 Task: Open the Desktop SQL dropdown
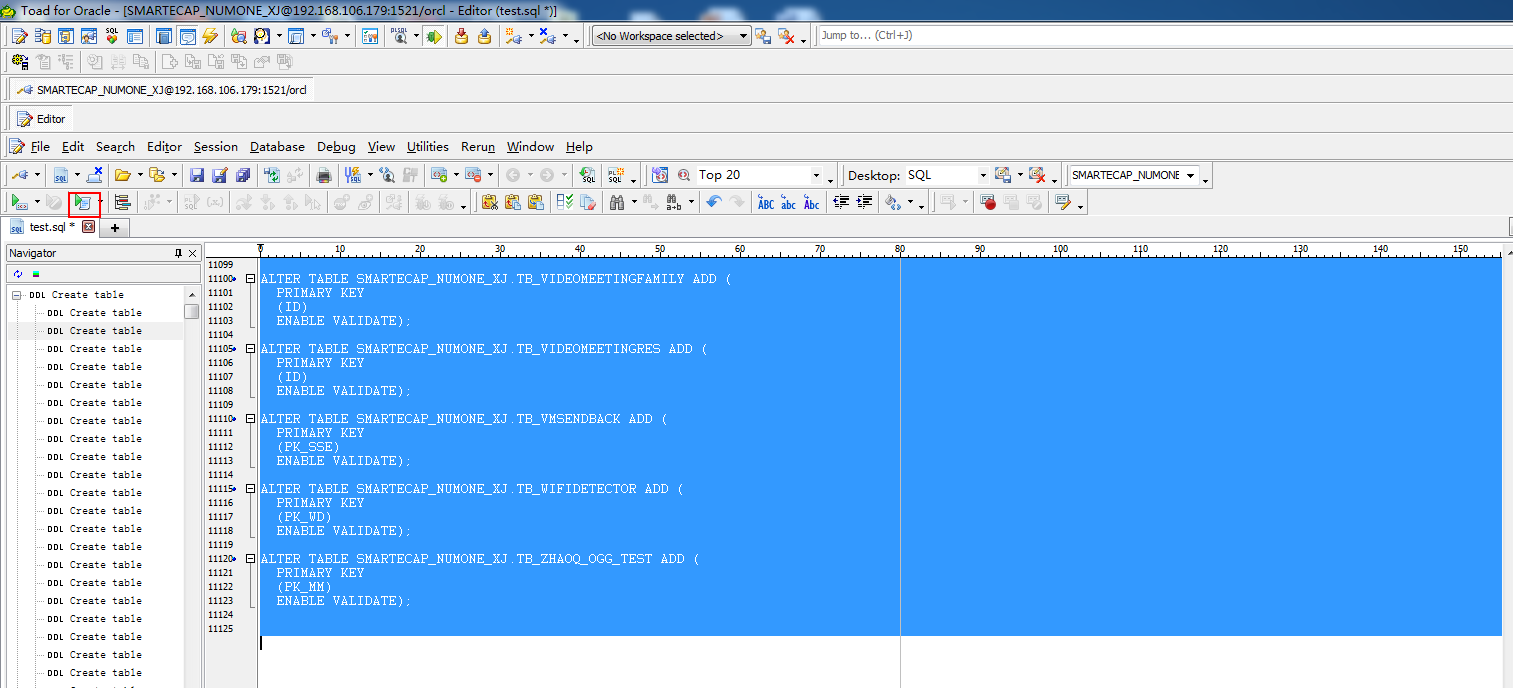point(982,175)
